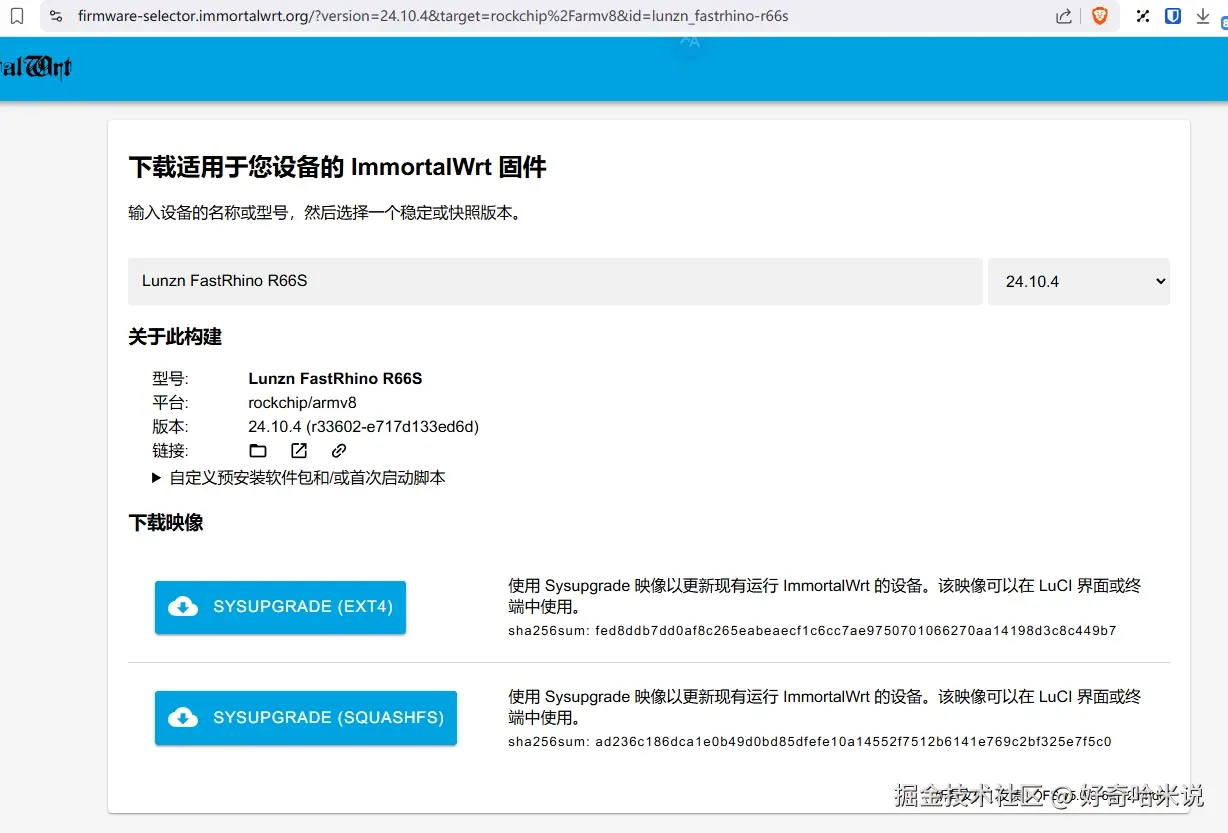Click the ImmortalWrt logo in the header
The width and height of the screenshot is (1228, 833).
coord(36,68)
